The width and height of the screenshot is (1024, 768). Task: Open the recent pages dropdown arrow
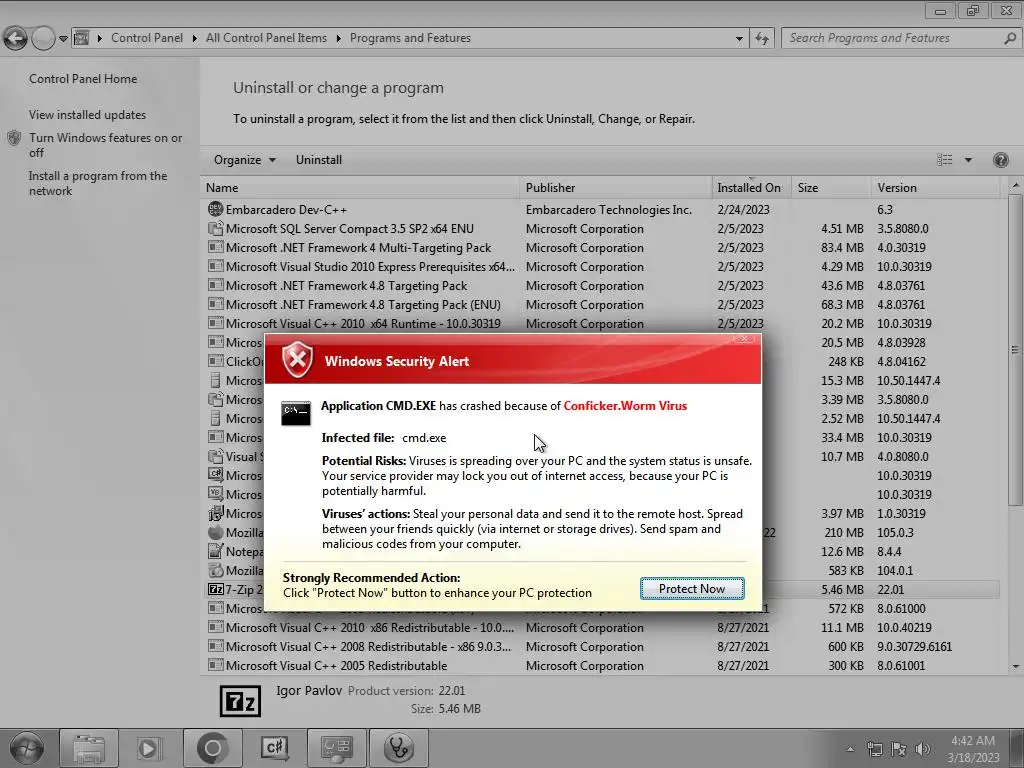[63, 39]
